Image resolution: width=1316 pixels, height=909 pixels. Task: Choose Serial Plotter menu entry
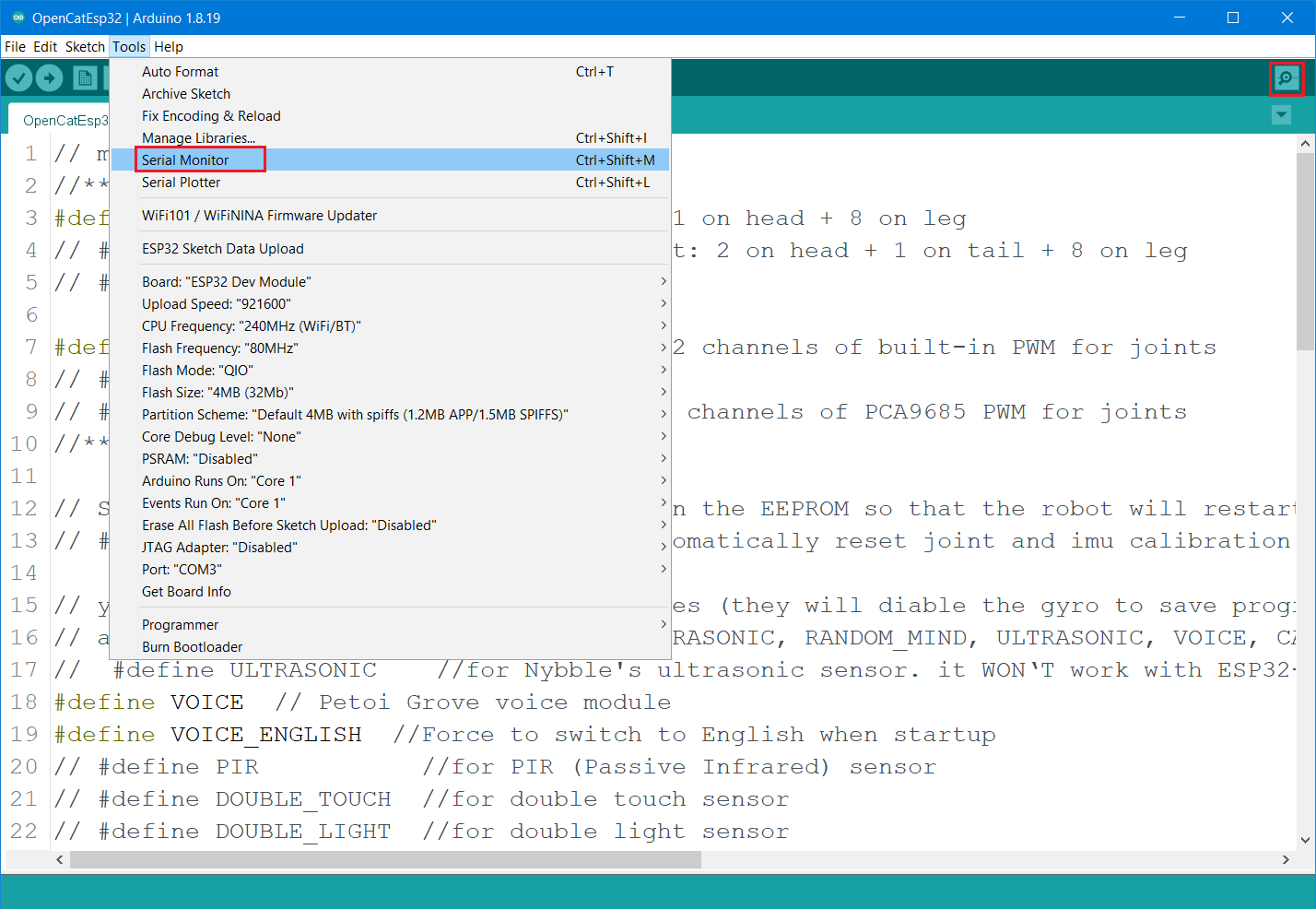click(182, 183)
